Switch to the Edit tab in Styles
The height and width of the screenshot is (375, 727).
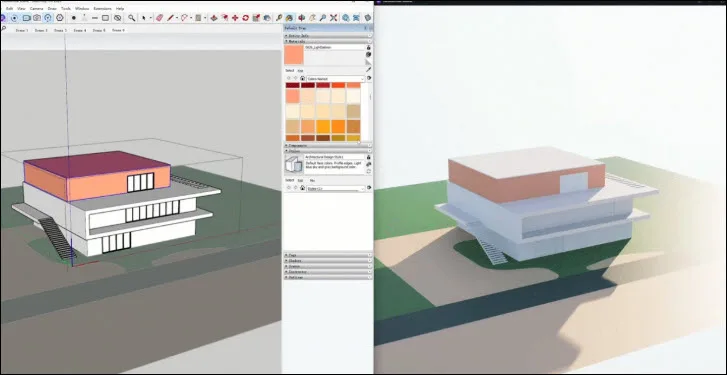[x=300, y=180]
